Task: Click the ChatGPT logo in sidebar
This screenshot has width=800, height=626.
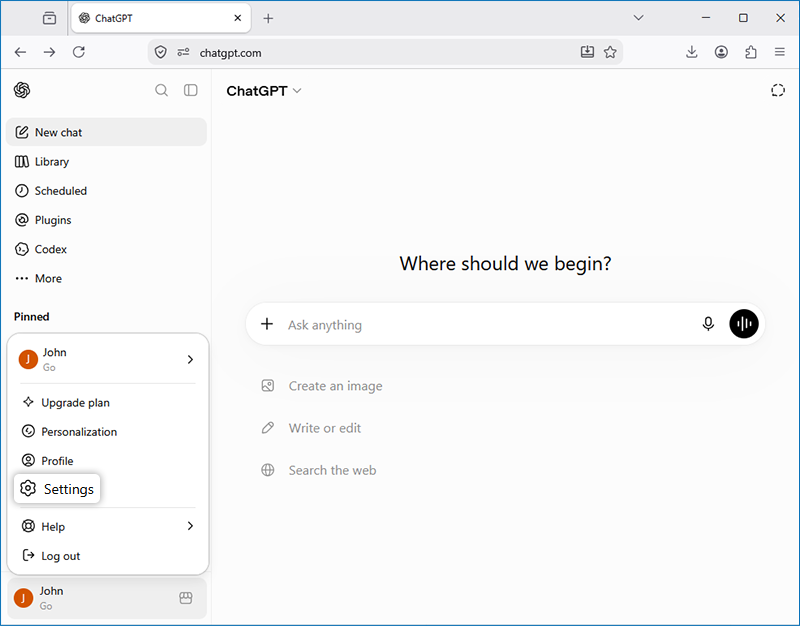Action: (x=22, y=90)
